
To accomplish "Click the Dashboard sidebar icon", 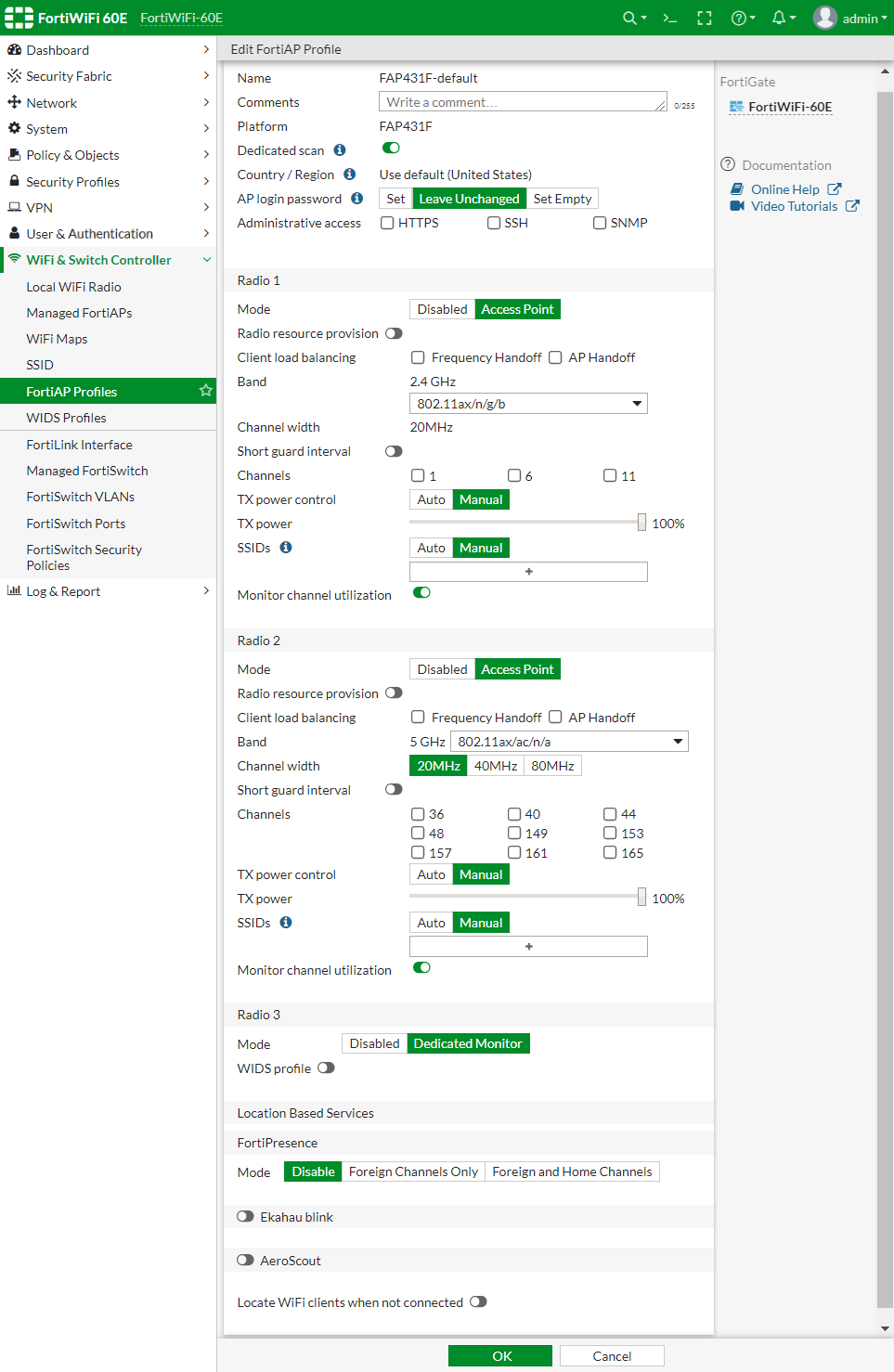I will 14,49.
